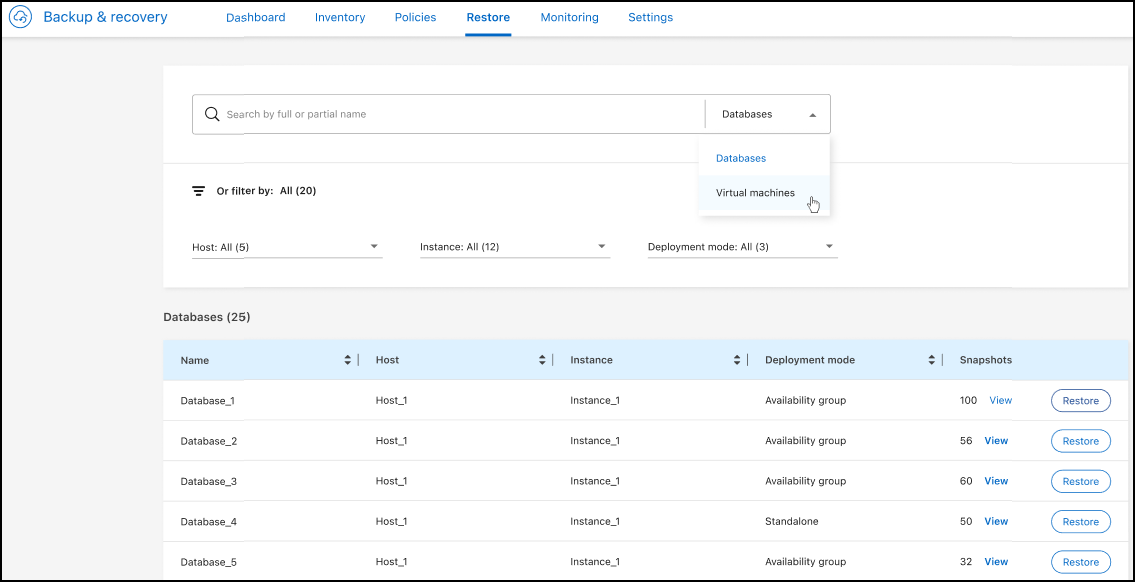The height and width of the screenshot is (582, 1135).
Task: Select Virtual machines from dropdown list
Action: pos(755,193)
